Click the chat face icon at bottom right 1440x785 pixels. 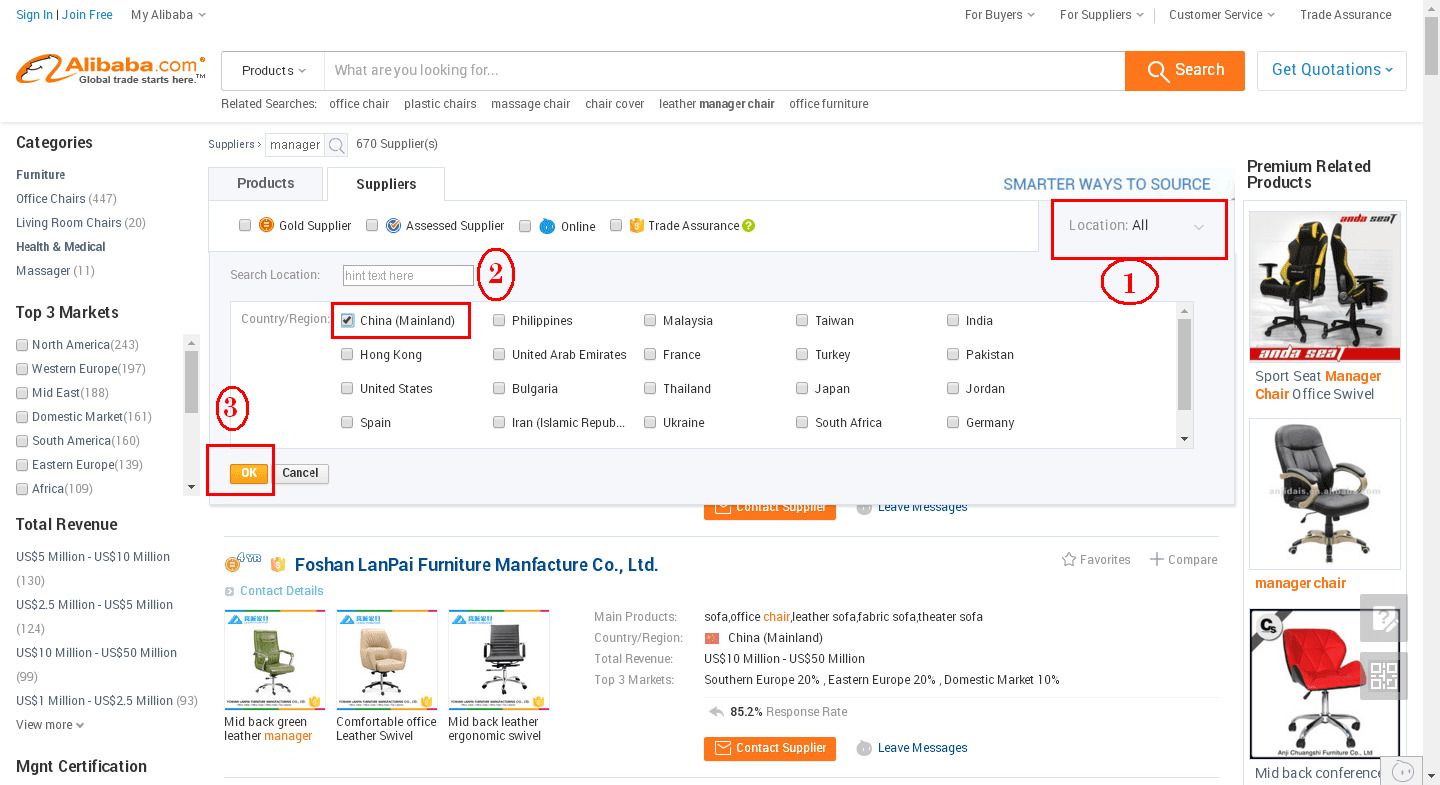point(1404,771)
